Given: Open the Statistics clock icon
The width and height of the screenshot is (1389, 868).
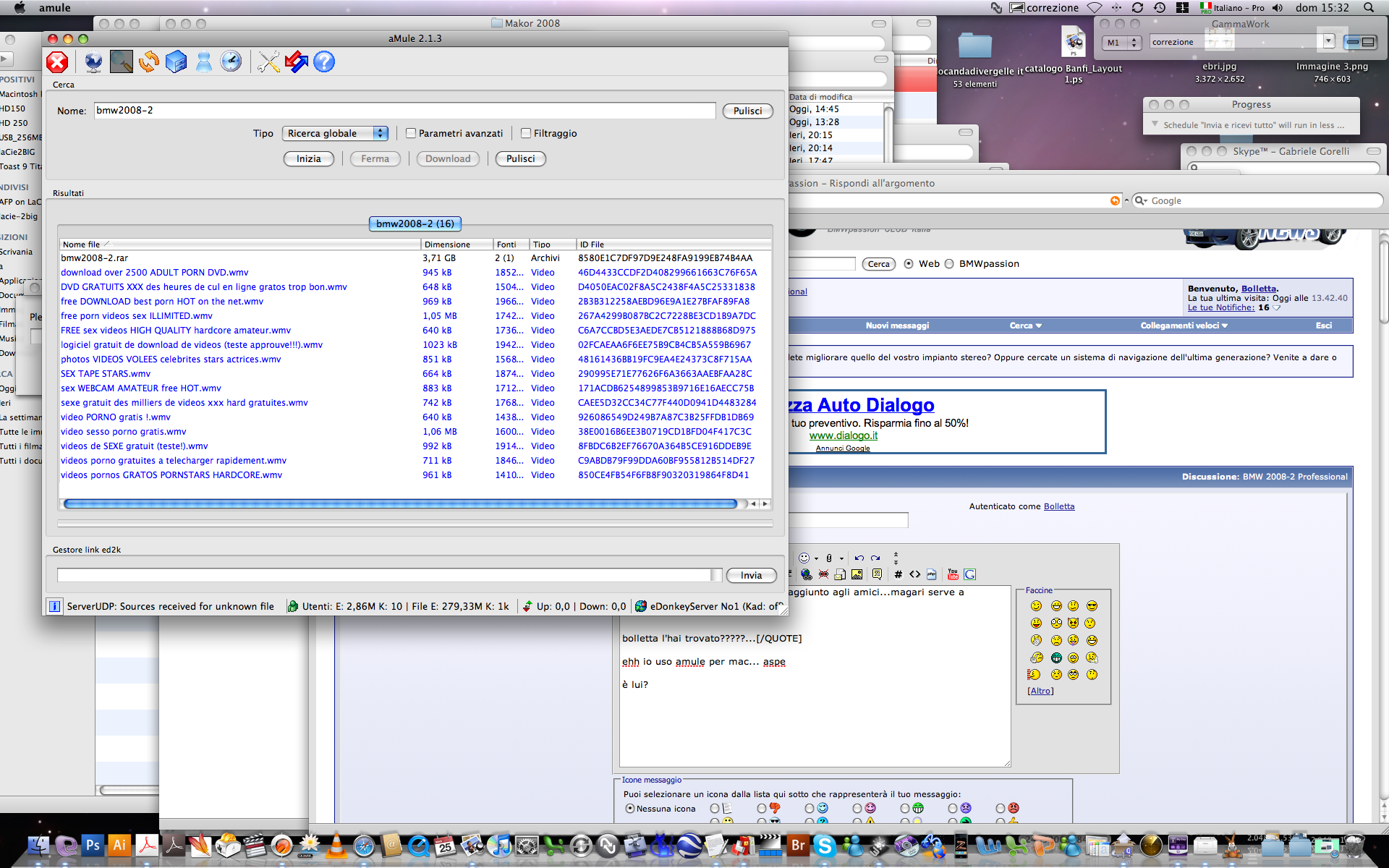Looking at the screenshot, I should click(x=231, y=62).
